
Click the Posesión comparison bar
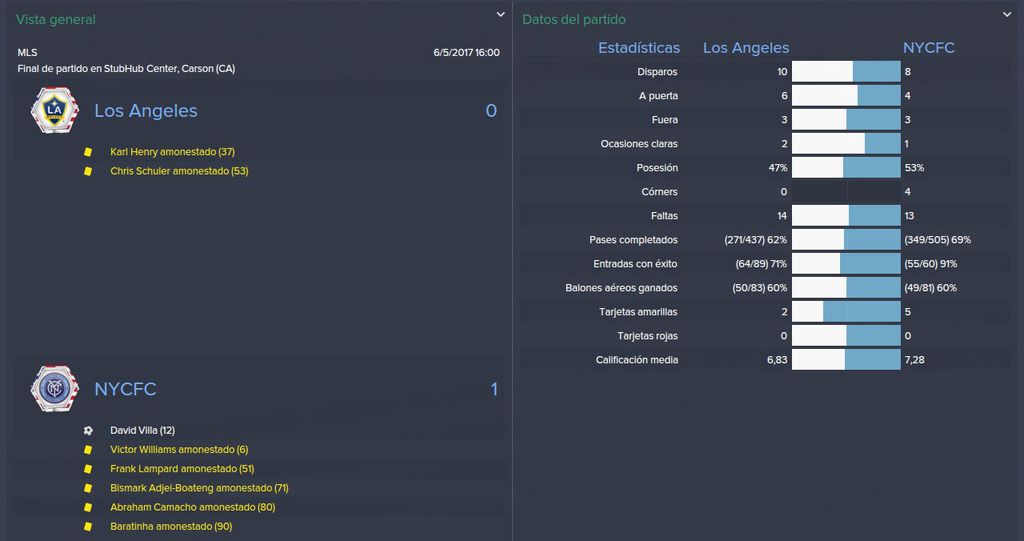[846, 168]
